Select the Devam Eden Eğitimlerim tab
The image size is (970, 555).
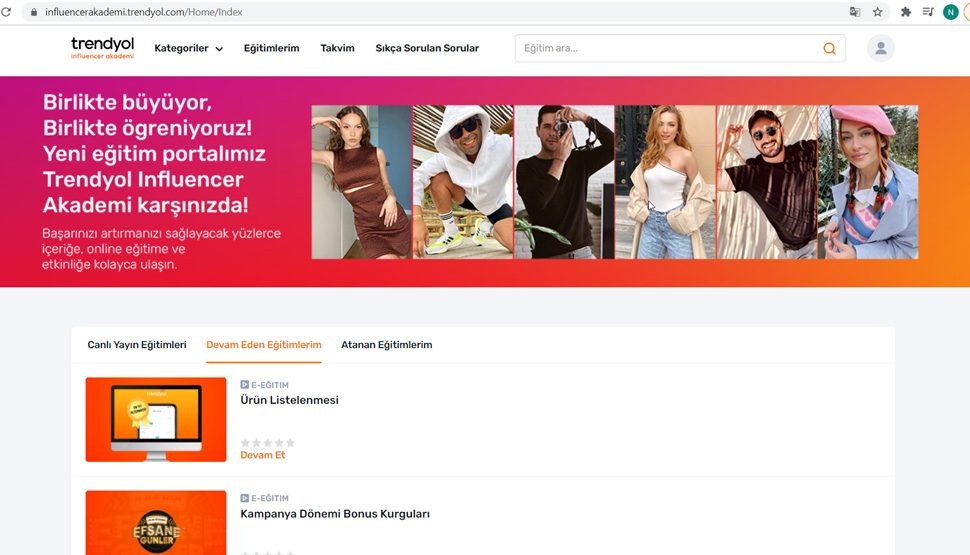(264, 345)
